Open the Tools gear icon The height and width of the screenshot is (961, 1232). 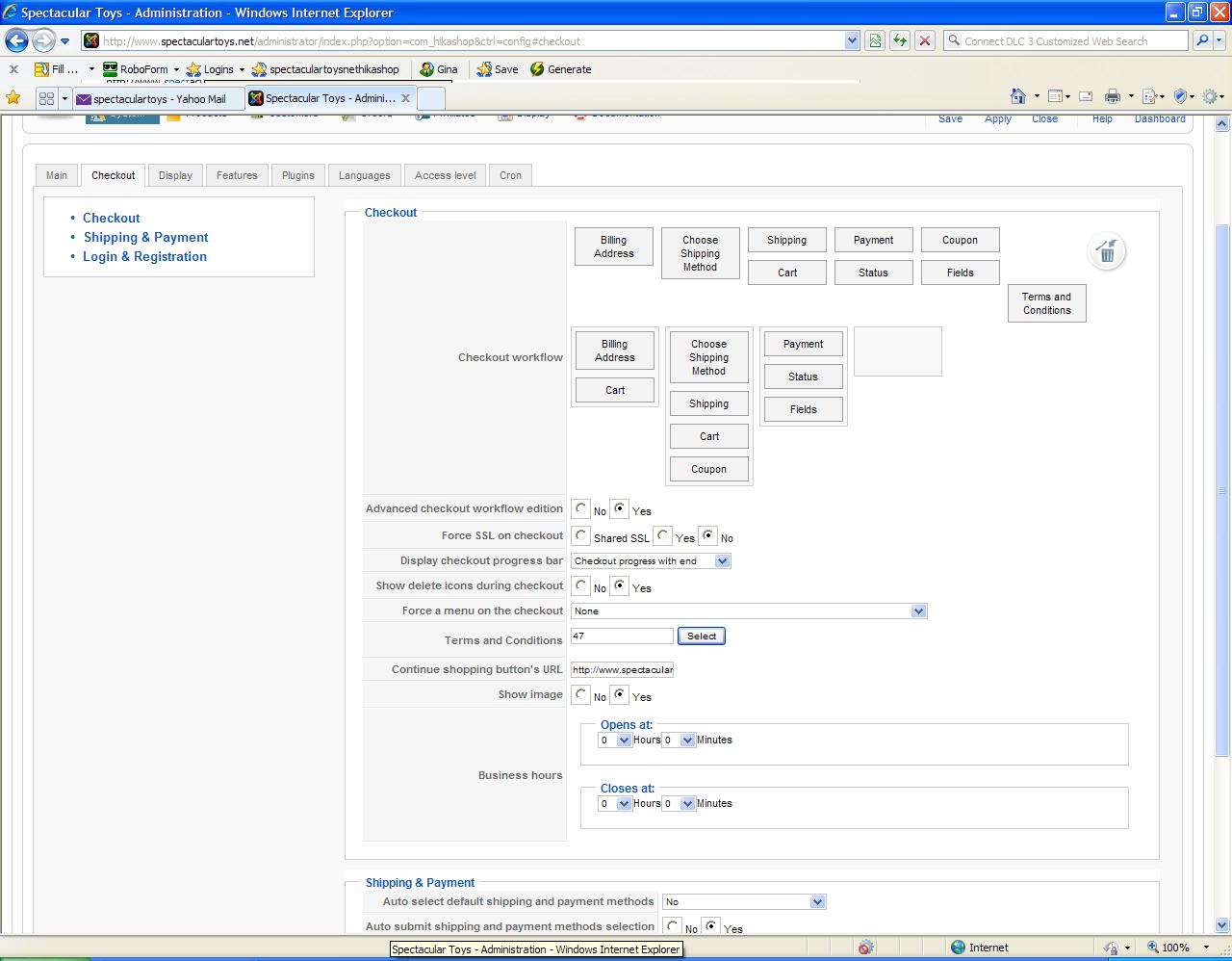(x=1210, y=96)
